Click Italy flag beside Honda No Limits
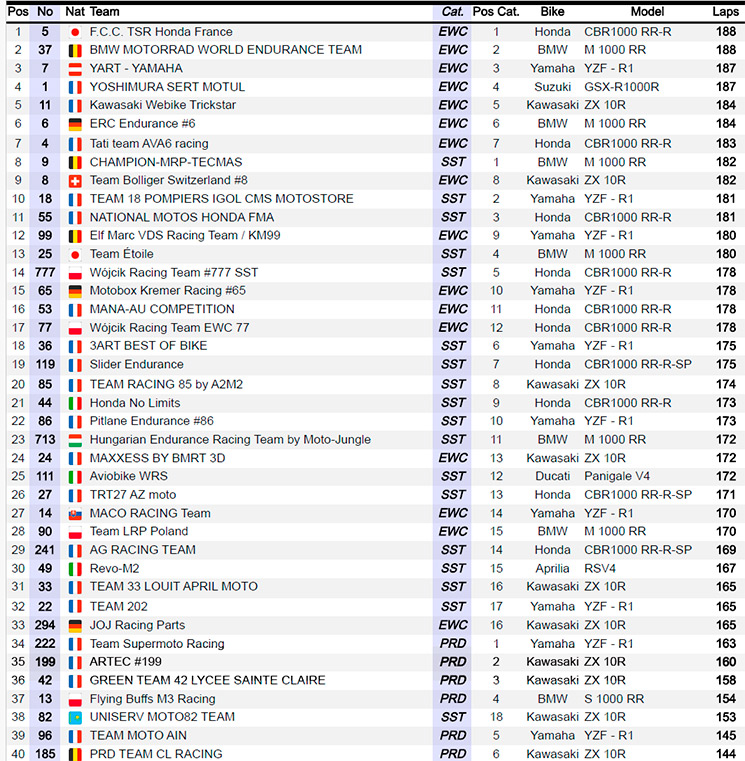Image resolution: width=745 pixels, height=761 pixels. coord(75,403)
